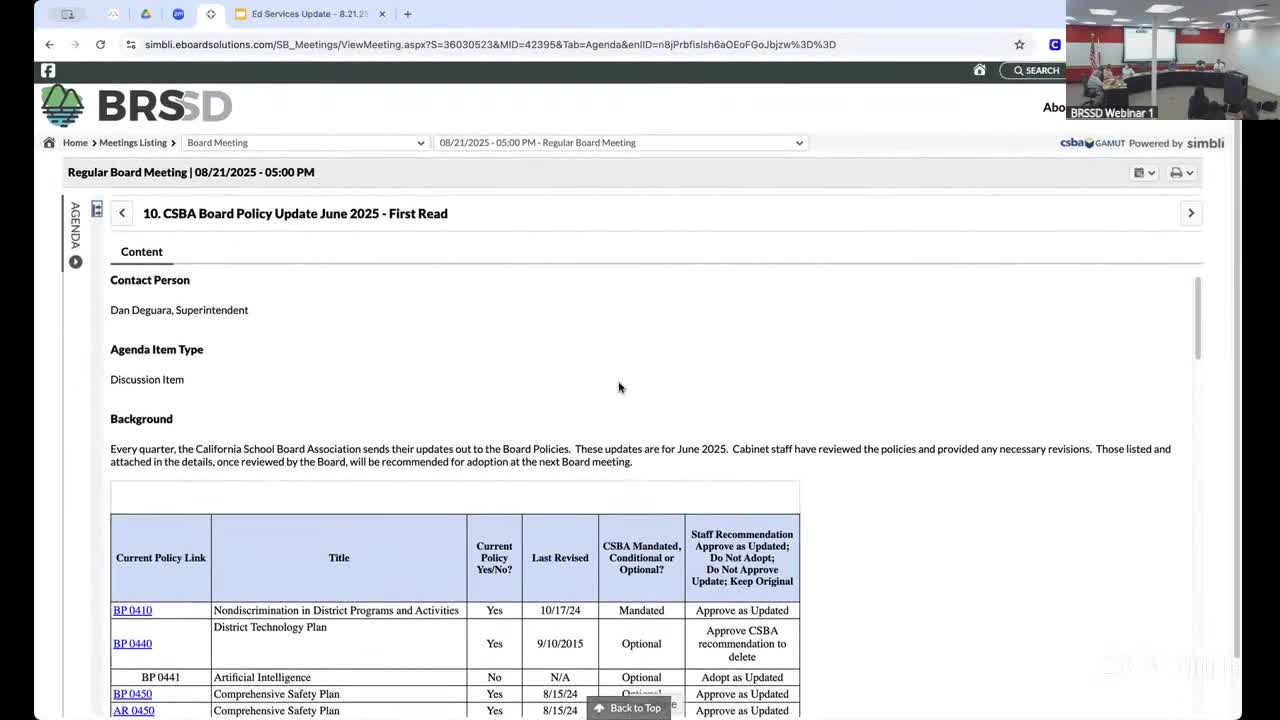Open the AR 0450 policy link
This screenshot has width=1280, height=720.
click(x=133, y=711)
